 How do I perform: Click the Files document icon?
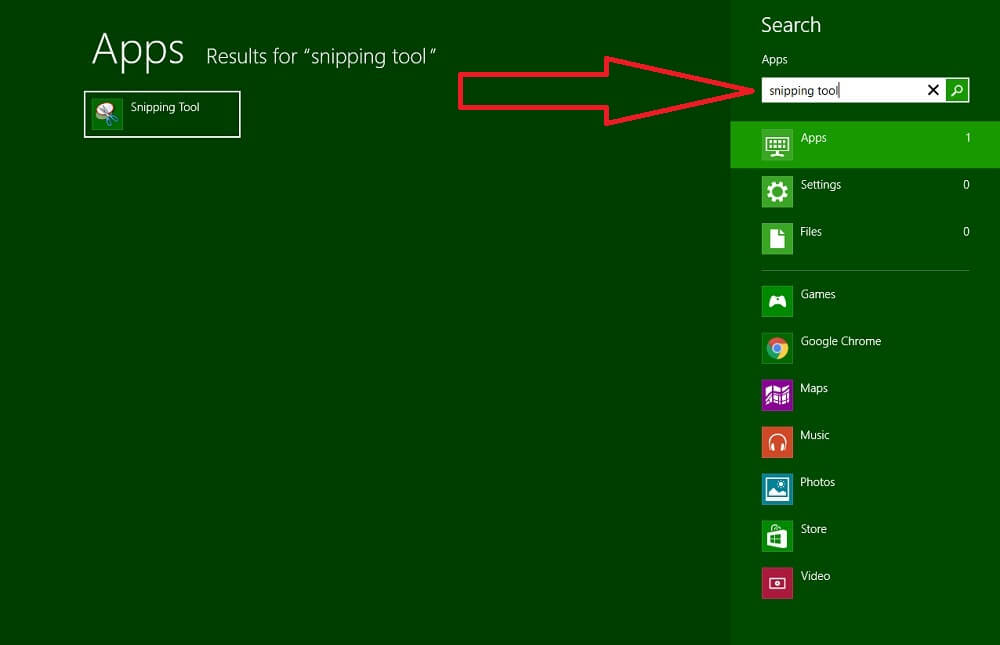(777, 239)
